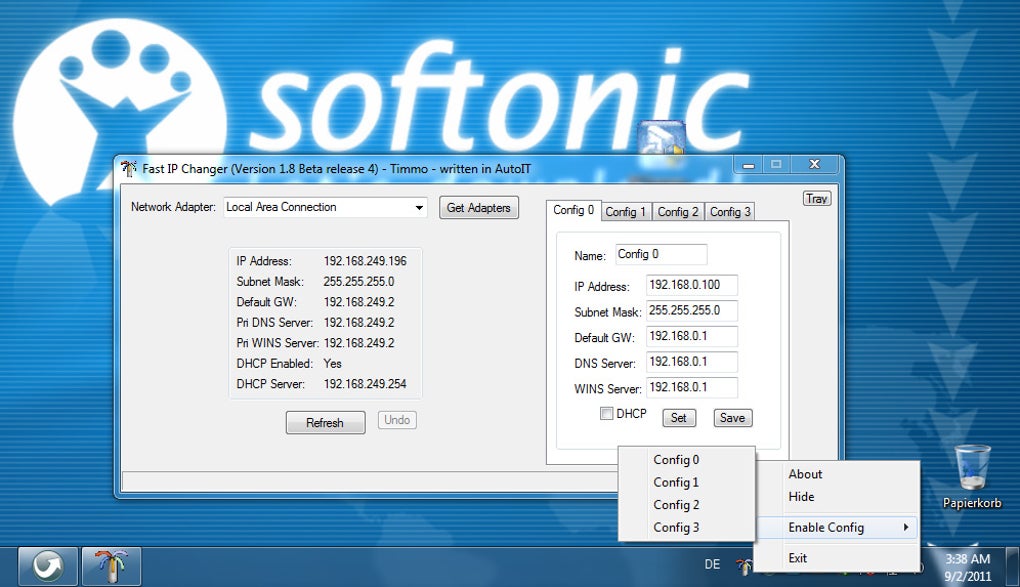
Task: Enable the DHCP checkbox
Action: (606, 413)
